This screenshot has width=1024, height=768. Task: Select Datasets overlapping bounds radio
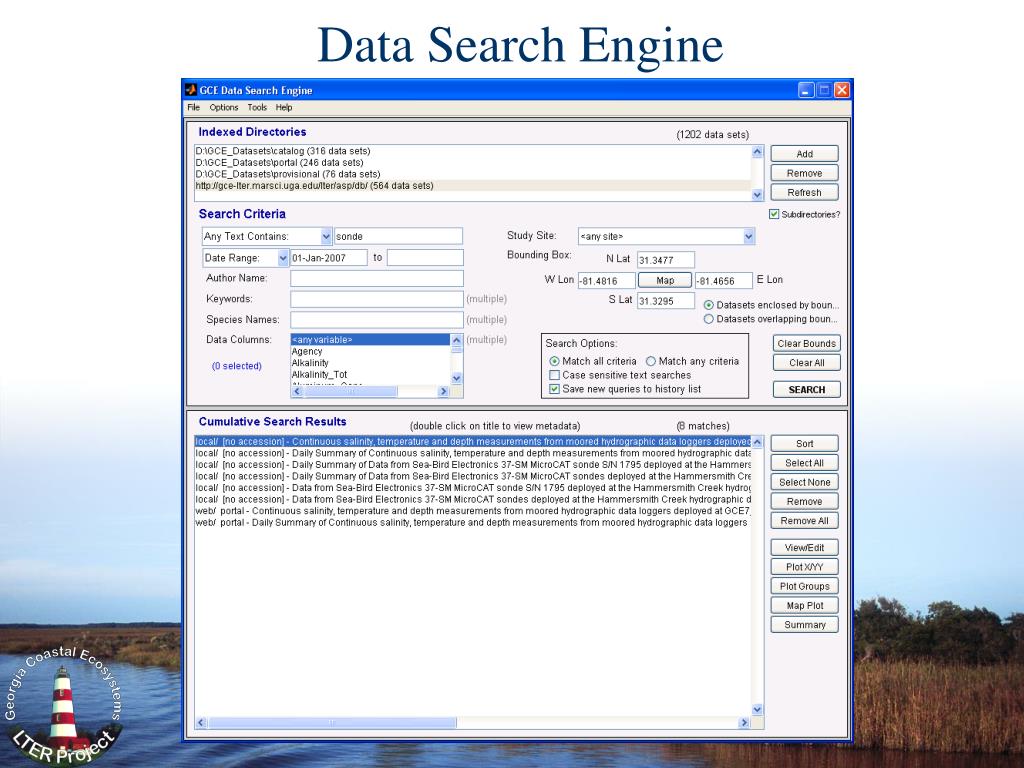click(709, 319)
